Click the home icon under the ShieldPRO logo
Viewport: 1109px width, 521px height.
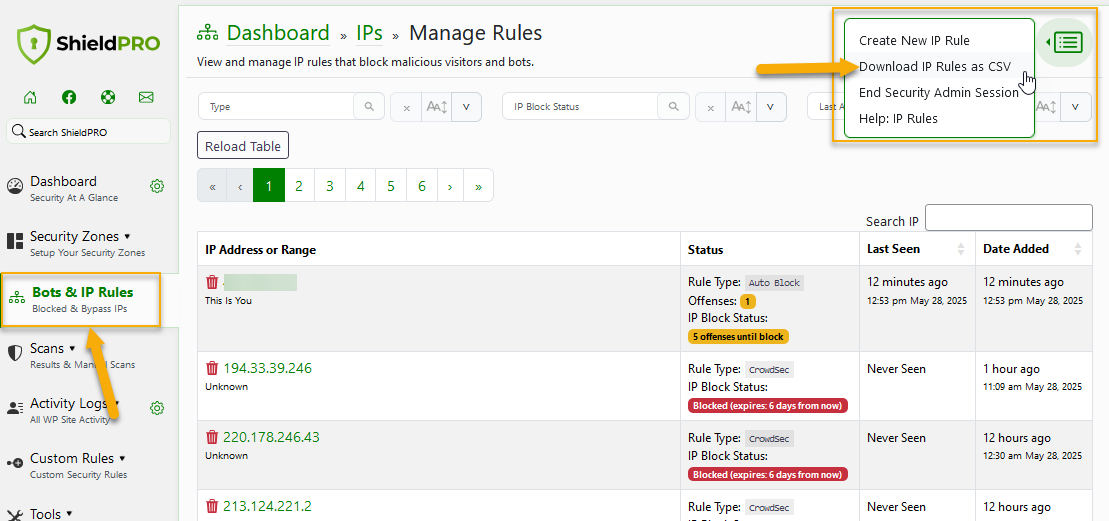pos(30,98)
